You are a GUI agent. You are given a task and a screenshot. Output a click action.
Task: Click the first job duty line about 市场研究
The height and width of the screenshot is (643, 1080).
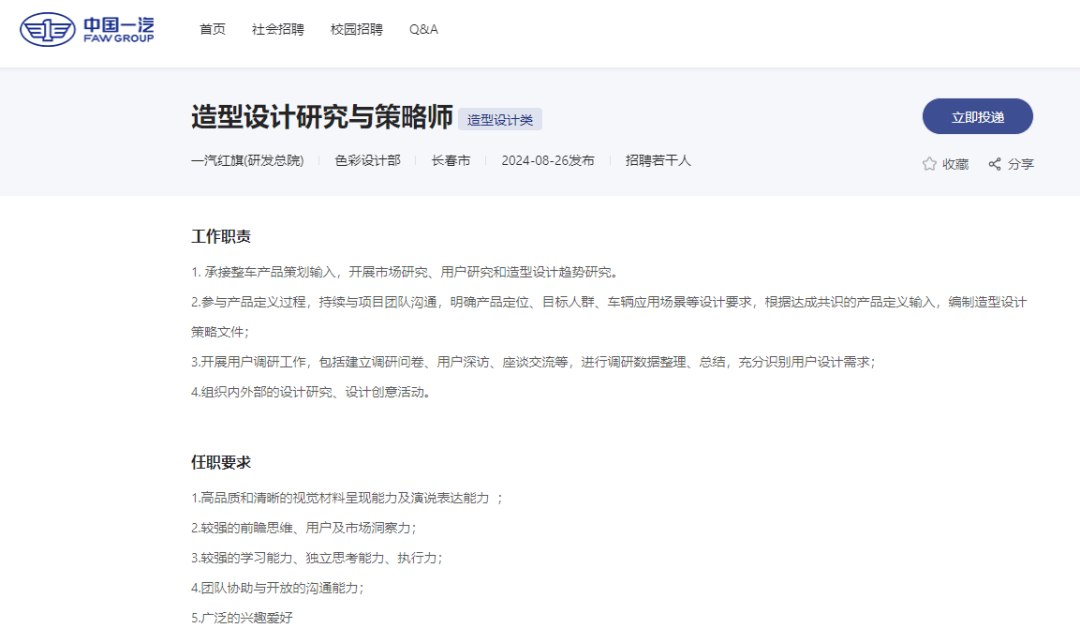[406, 272]
